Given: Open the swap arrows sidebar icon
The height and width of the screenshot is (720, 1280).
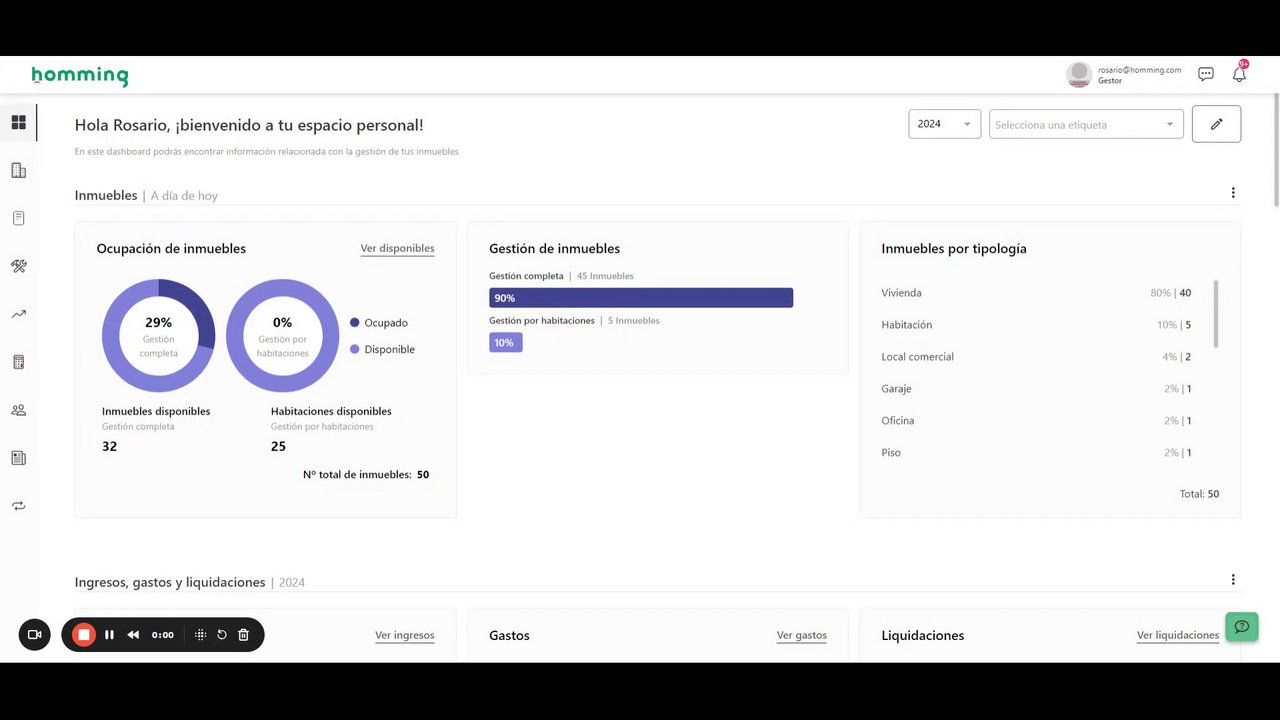Looking at the screenshot, I should 18,506.
